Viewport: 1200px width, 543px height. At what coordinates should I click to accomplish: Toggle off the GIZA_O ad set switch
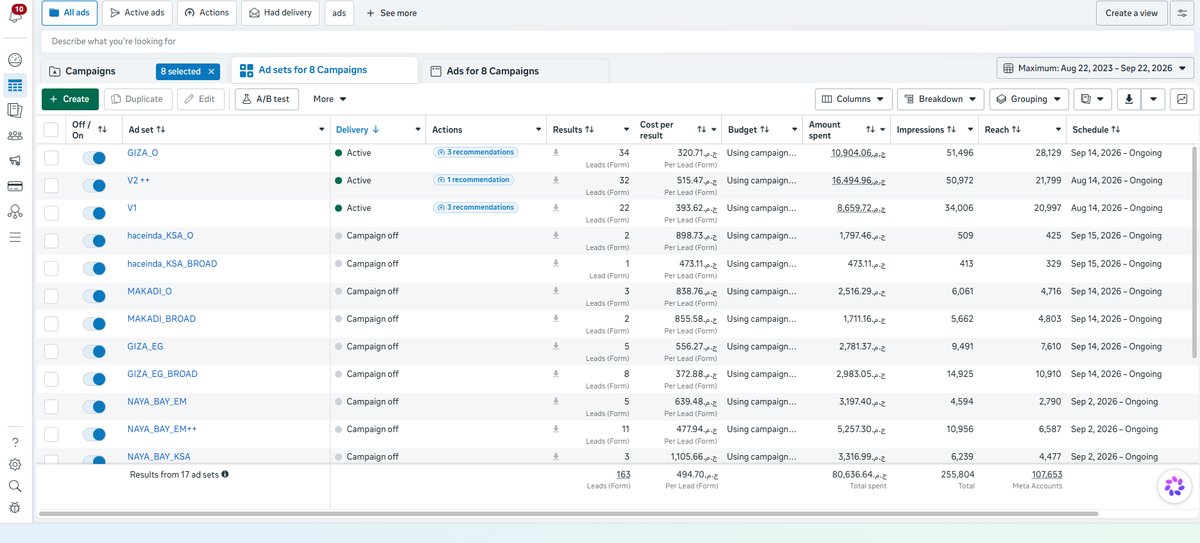click(94, 158)
